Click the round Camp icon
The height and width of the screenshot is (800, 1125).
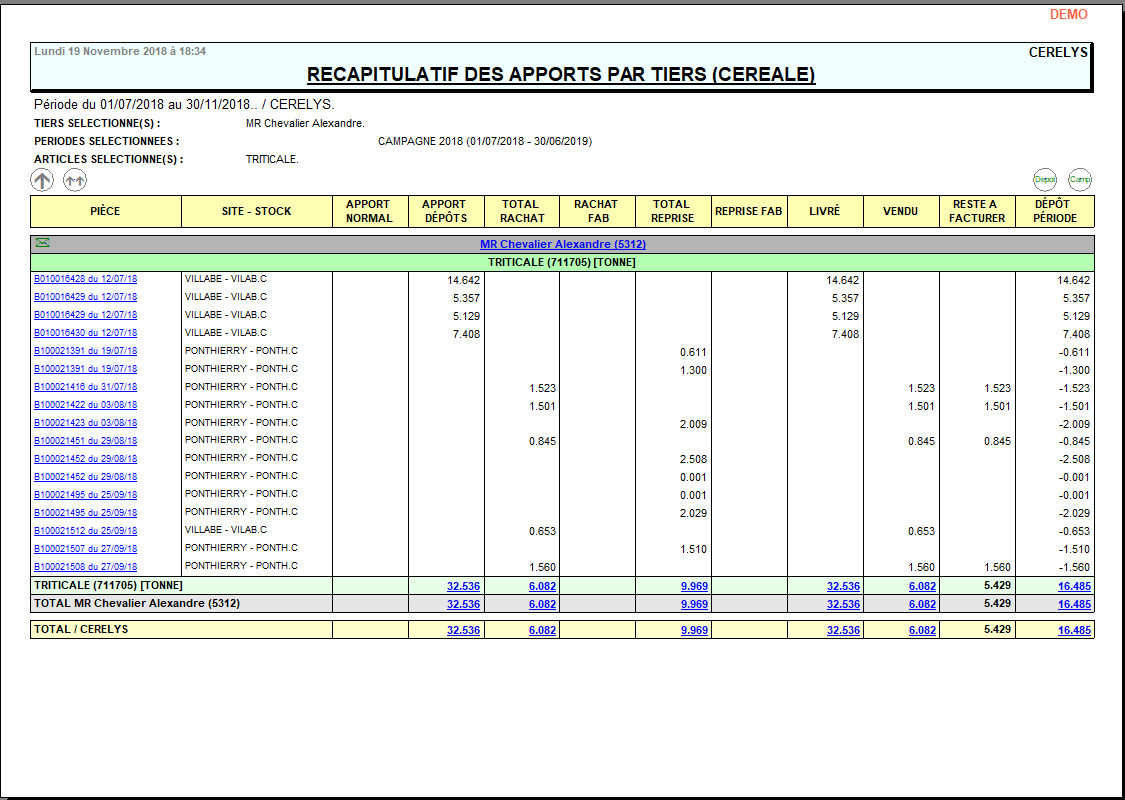click(1079, 180)
